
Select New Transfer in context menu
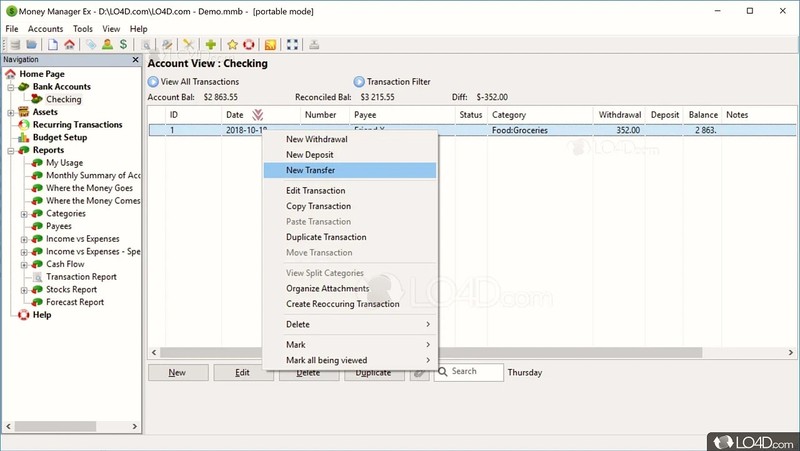(350, 170)
